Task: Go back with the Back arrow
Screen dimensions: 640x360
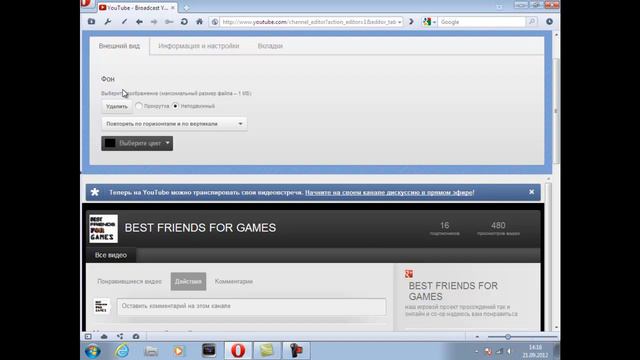Action: (139, 22)
